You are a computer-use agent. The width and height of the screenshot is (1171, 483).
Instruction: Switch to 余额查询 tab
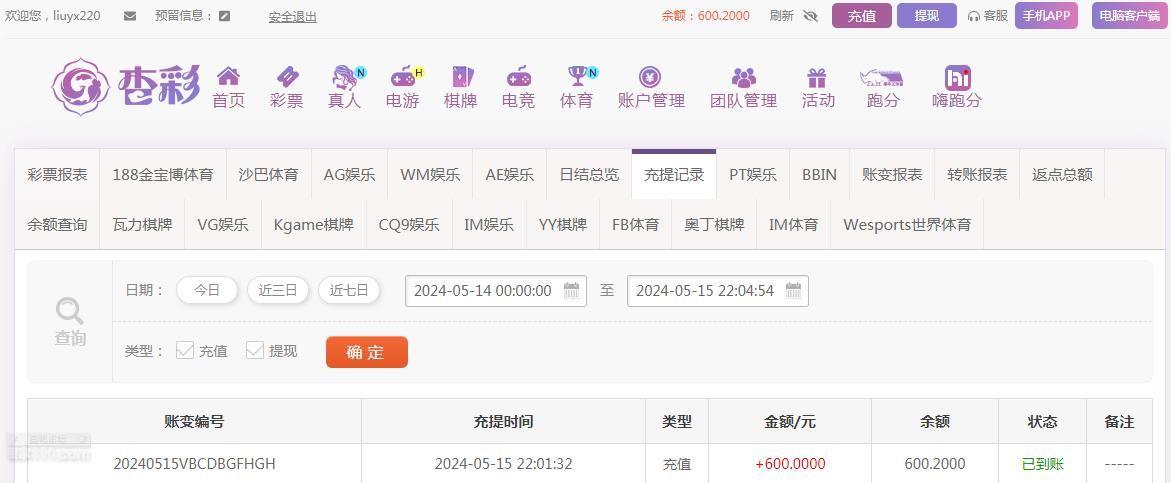[57, 225]
